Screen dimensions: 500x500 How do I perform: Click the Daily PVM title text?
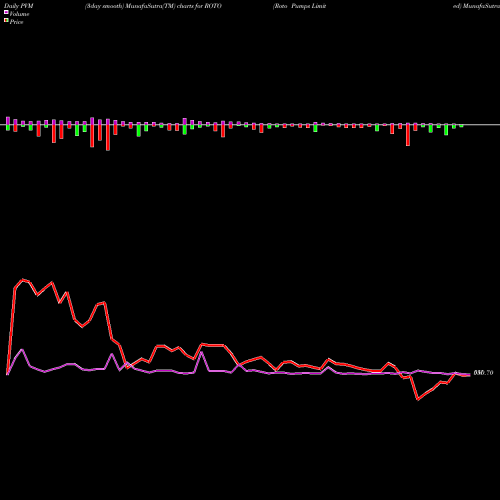[19, 6]
